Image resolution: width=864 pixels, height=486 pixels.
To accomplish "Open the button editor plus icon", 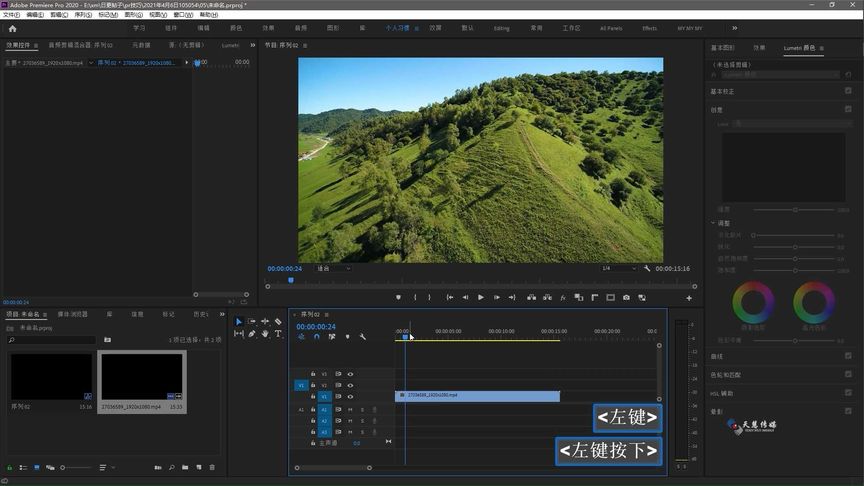I will [x=688, y=298].
